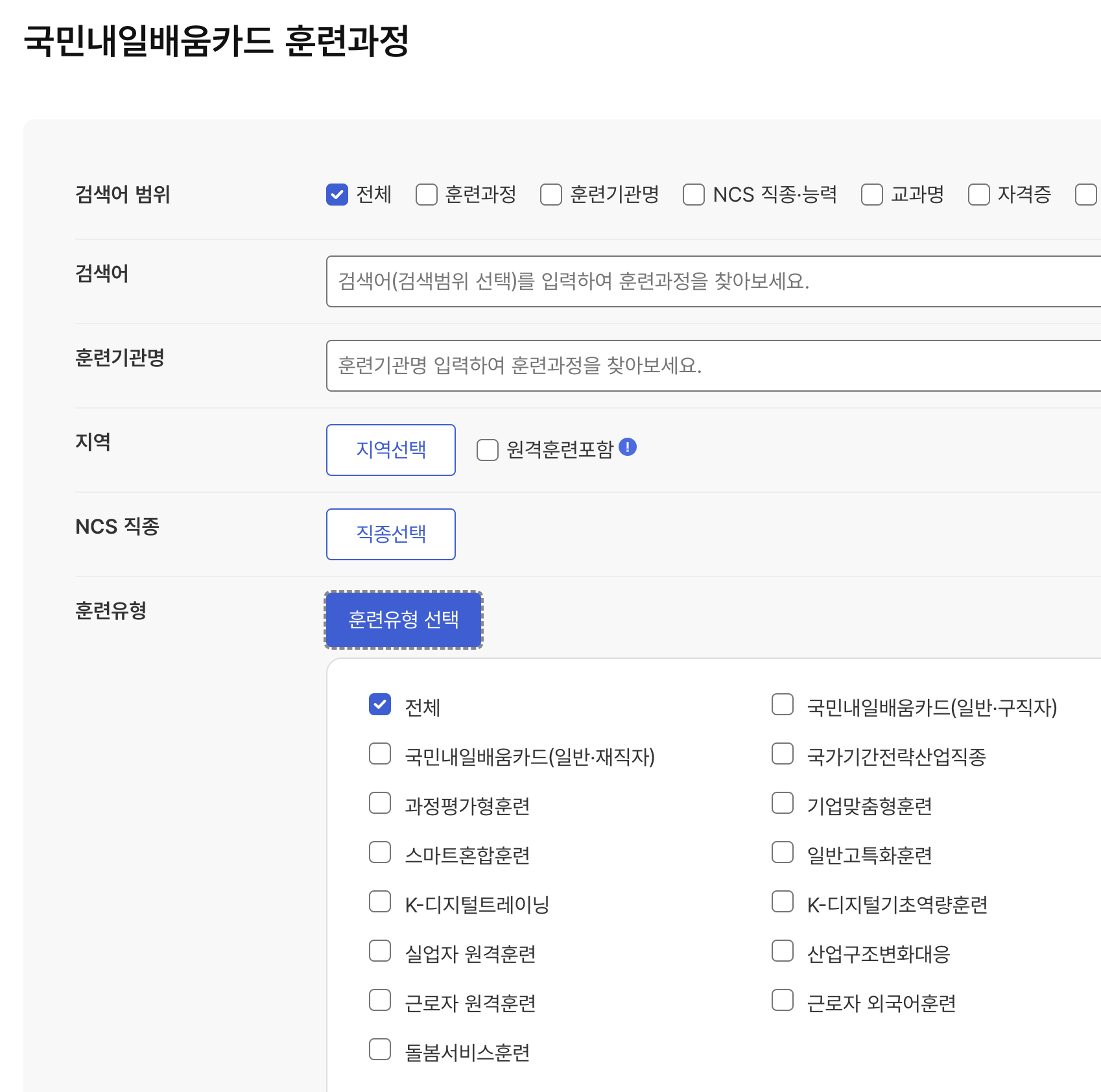
Task: Enable the NCS 직종·능력 checkbox
Action: point(694,195)
